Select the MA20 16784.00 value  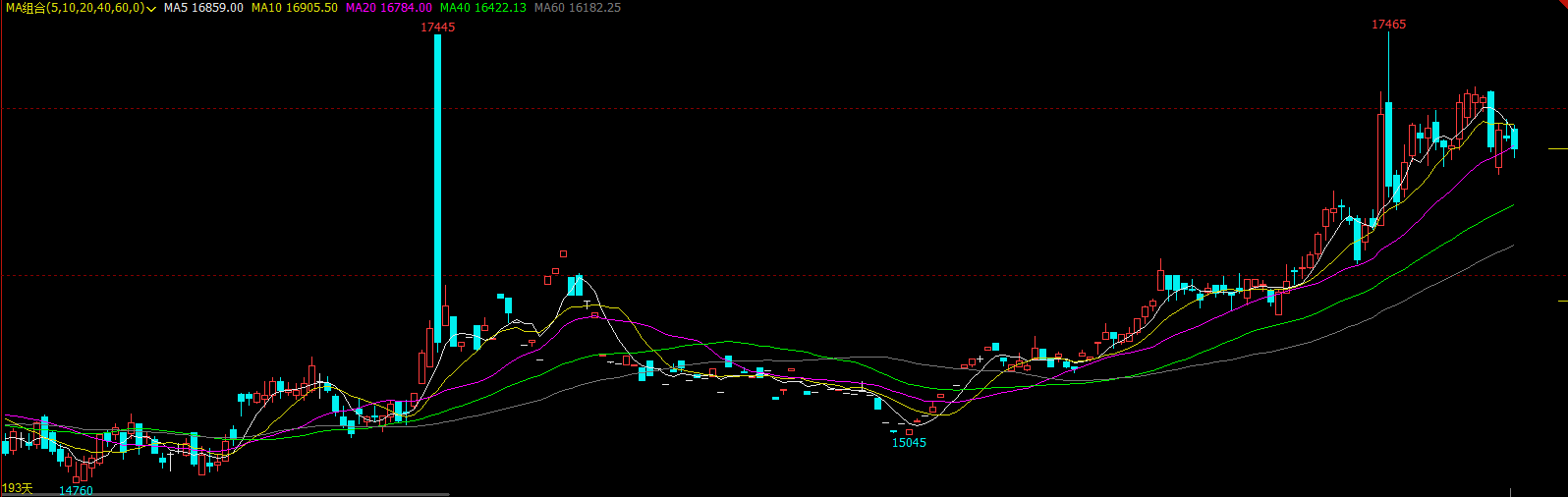tap(388, 8)
